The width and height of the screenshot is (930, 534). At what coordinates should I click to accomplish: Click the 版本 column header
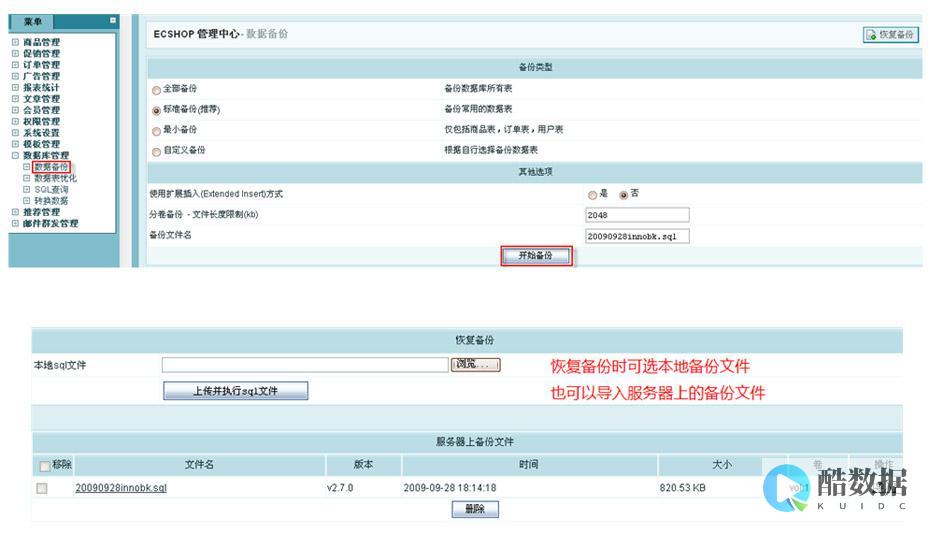click(x=364, y=465)
